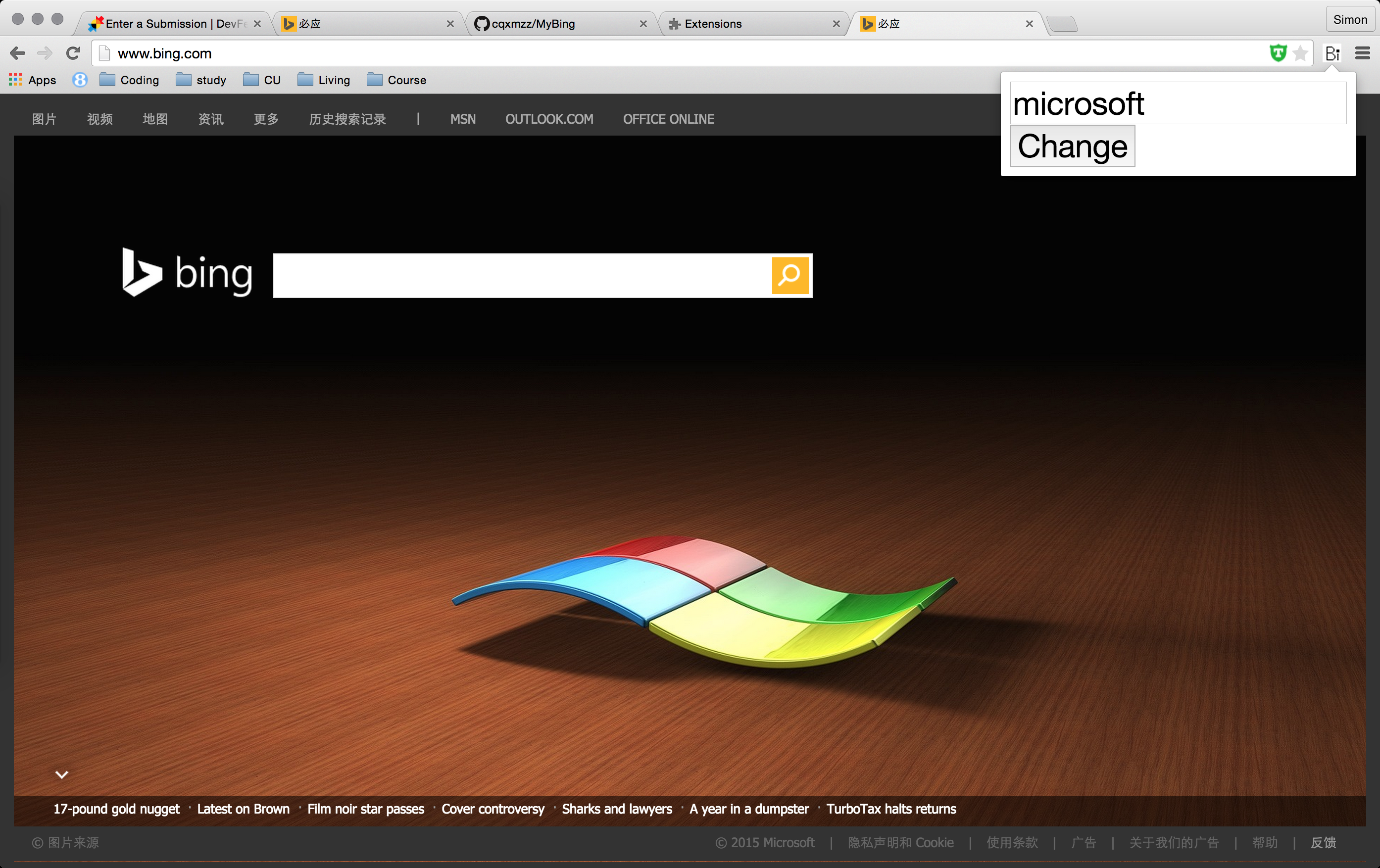The width and height of the screenshot is (1380, 868).
Task: Click the MyBing extension icon in the toolbar
Action: (x=1332, y=53)
